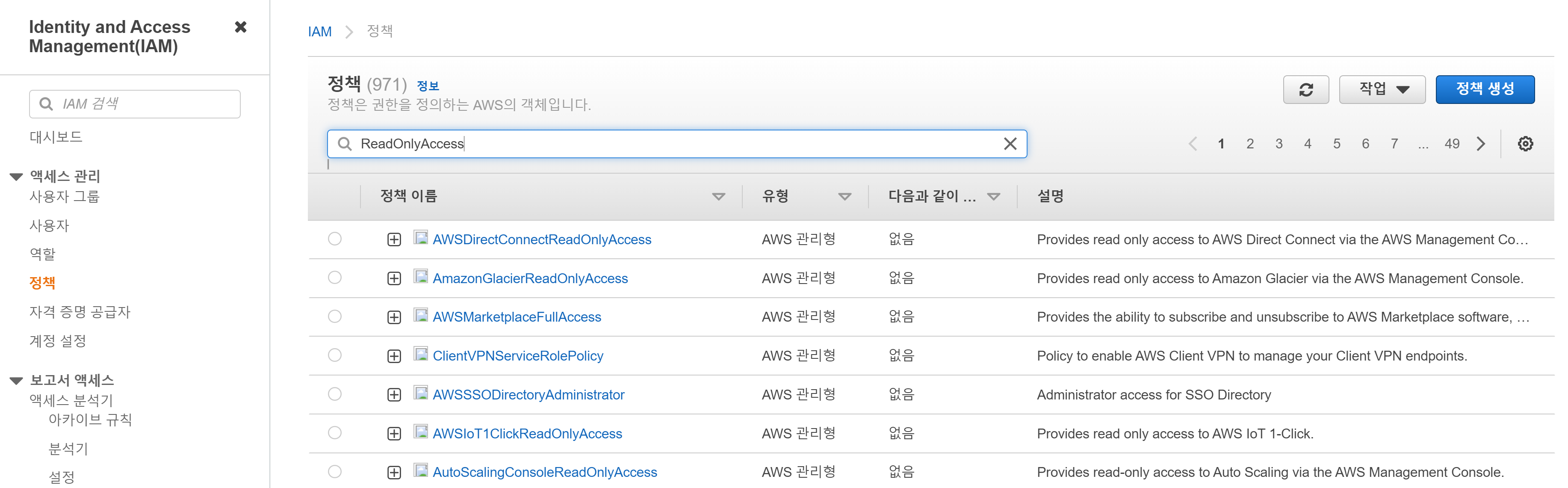Collapse 액세스 관리 sidebar section
1568x488 pixels.
tap(16, 177)
